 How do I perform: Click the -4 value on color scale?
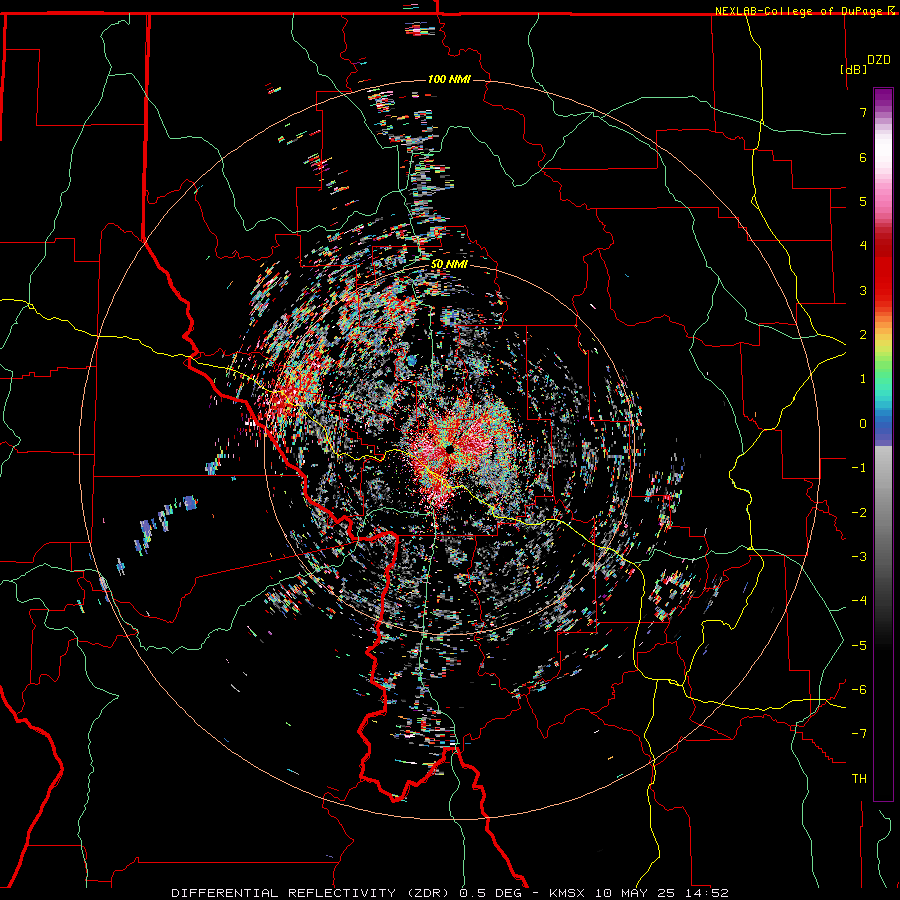tap(859, 601)
